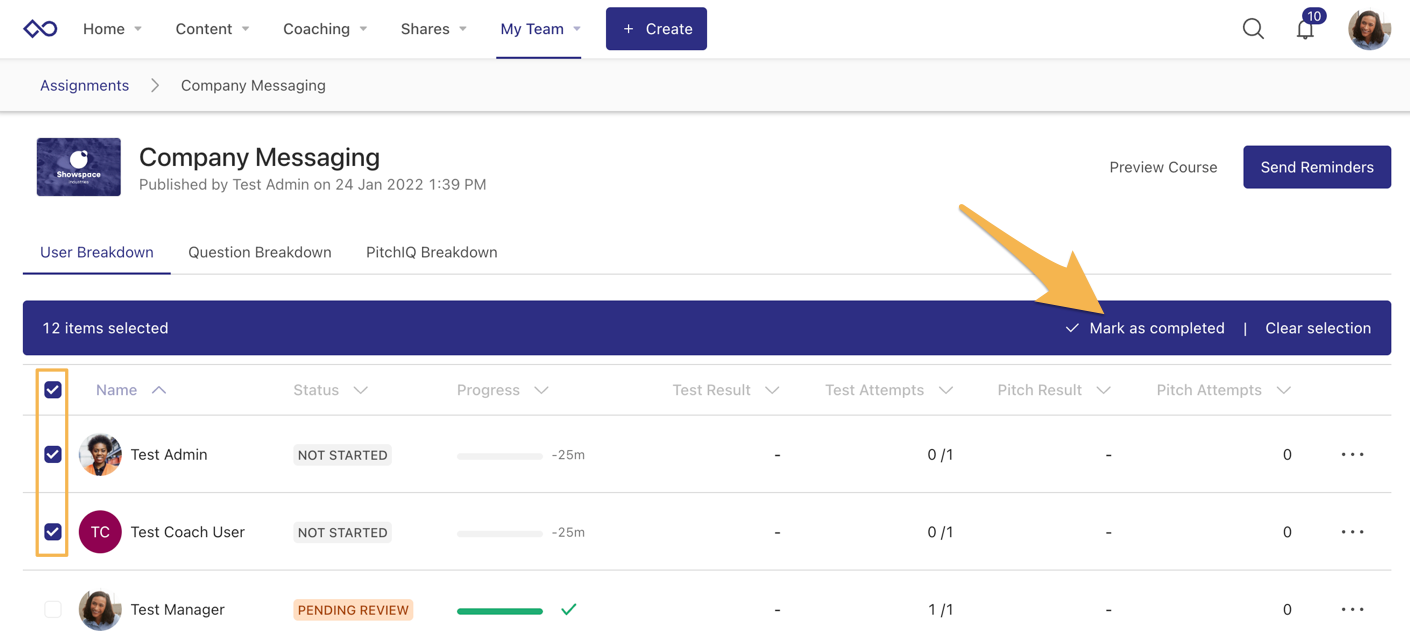Open the Pitch Attempts column chevron

[x=1284, y=390]
